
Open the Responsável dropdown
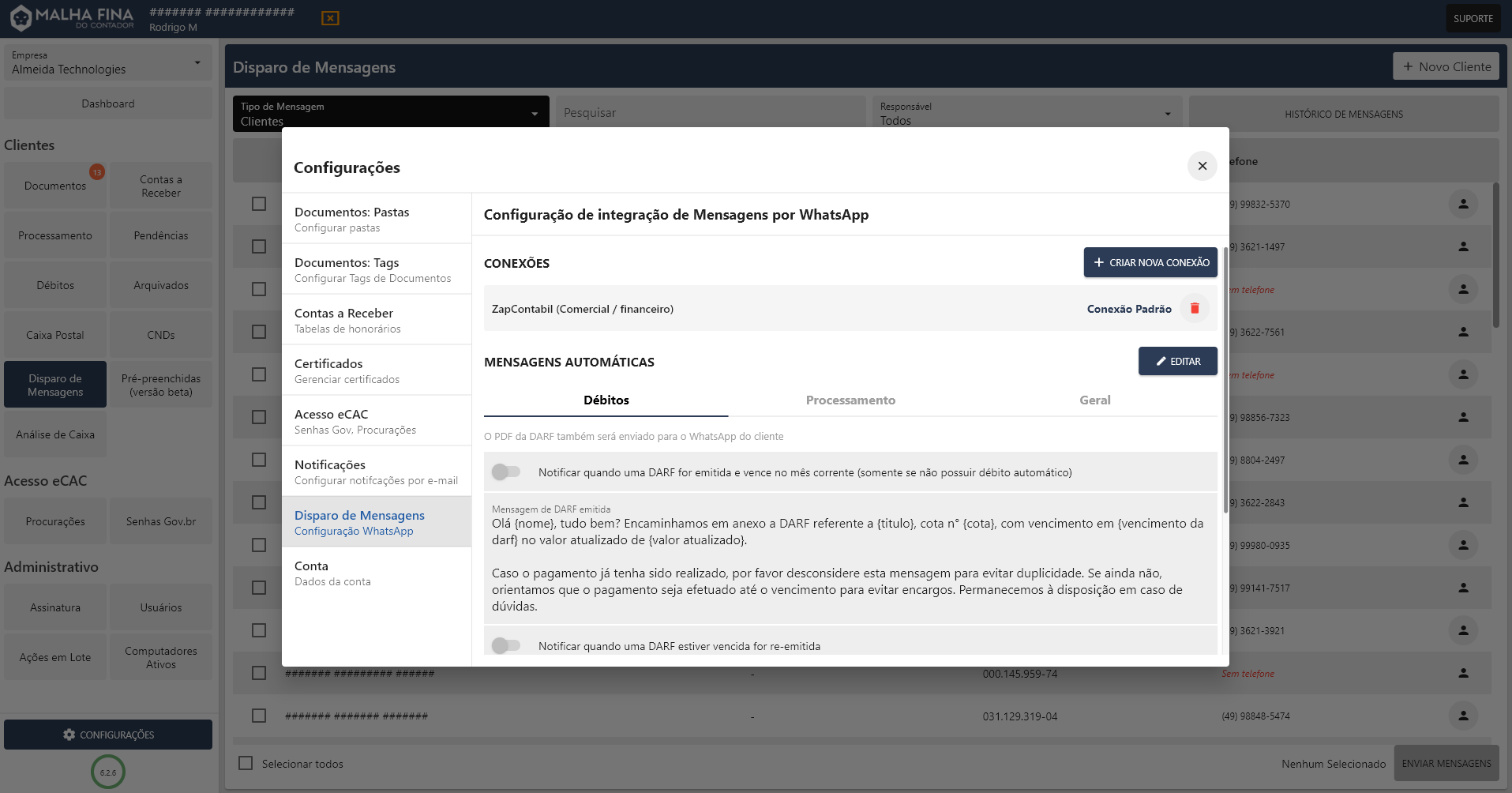pyautogui.click(x=1026, y=114)
